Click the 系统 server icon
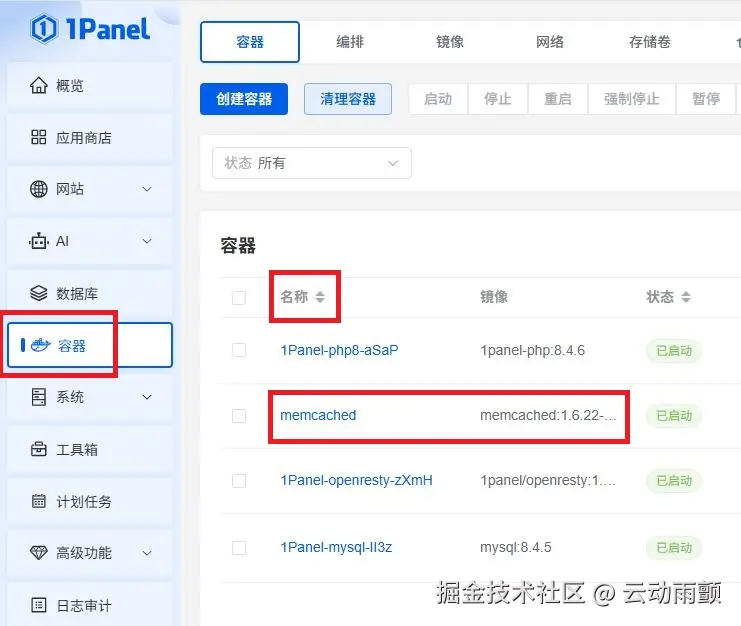The image size is (741, 626). click(x=39, y=397)
